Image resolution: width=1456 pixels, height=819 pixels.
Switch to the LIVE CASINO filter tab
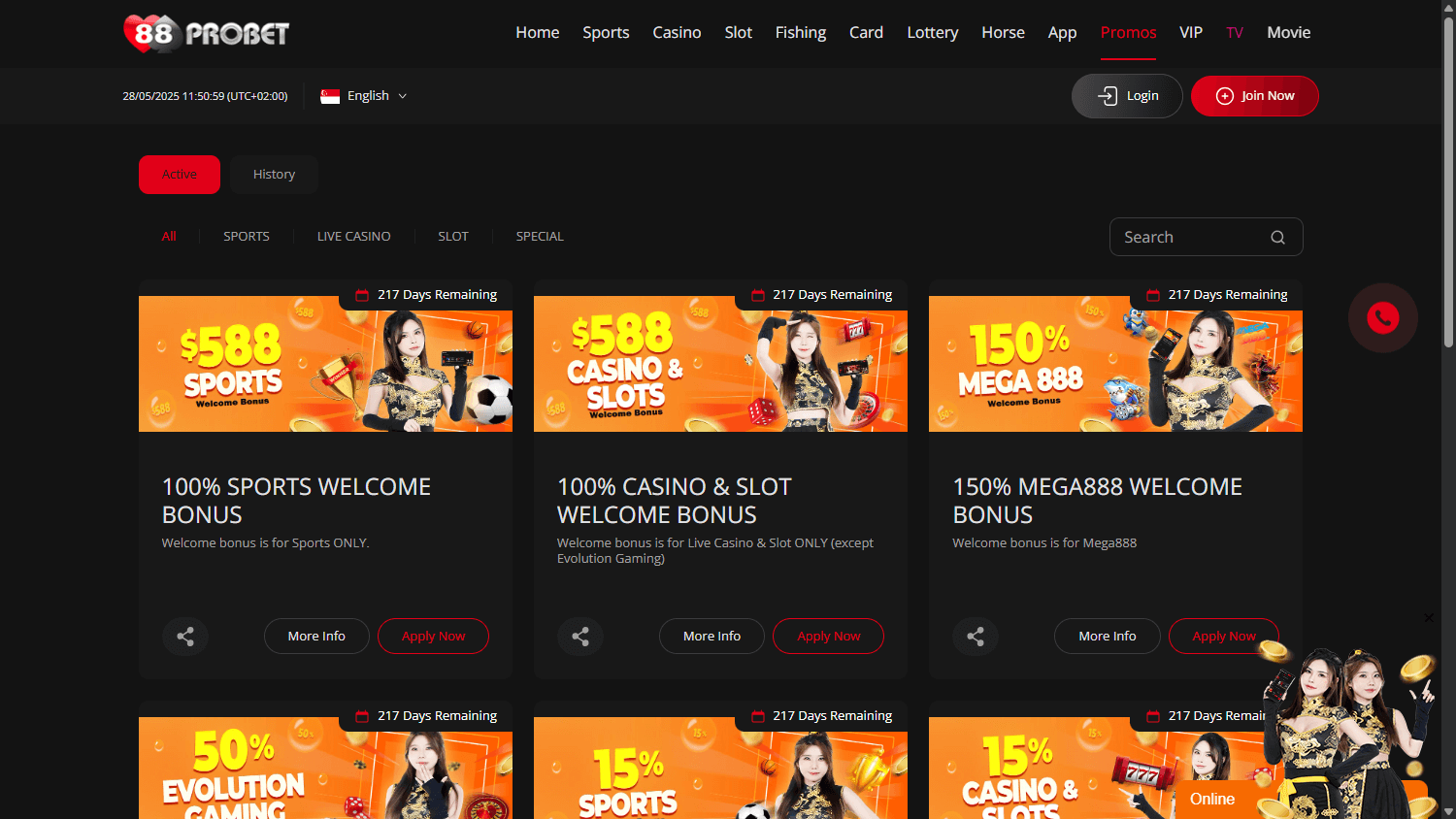[353, 236]
